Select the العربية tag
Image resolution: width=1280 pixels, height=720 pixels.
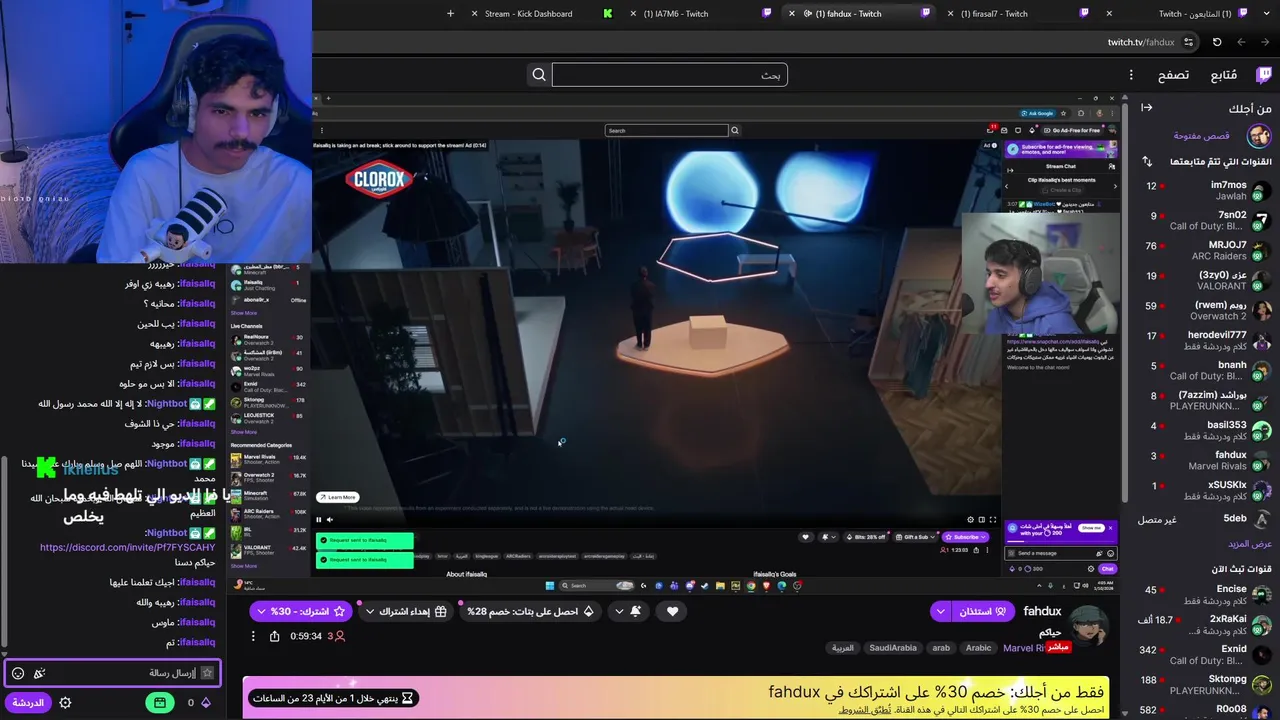point(843,648)
